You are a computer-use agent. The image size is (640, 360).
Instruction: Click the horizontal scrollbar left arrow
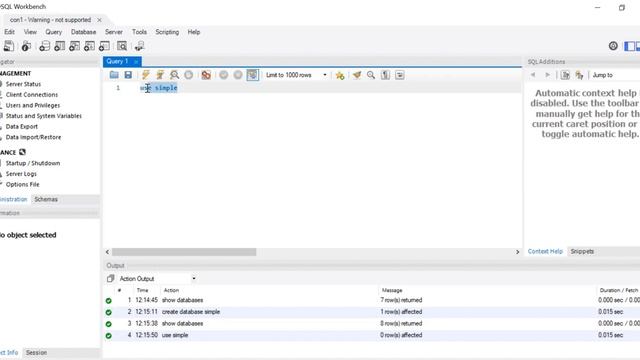[x=107, y=252]
